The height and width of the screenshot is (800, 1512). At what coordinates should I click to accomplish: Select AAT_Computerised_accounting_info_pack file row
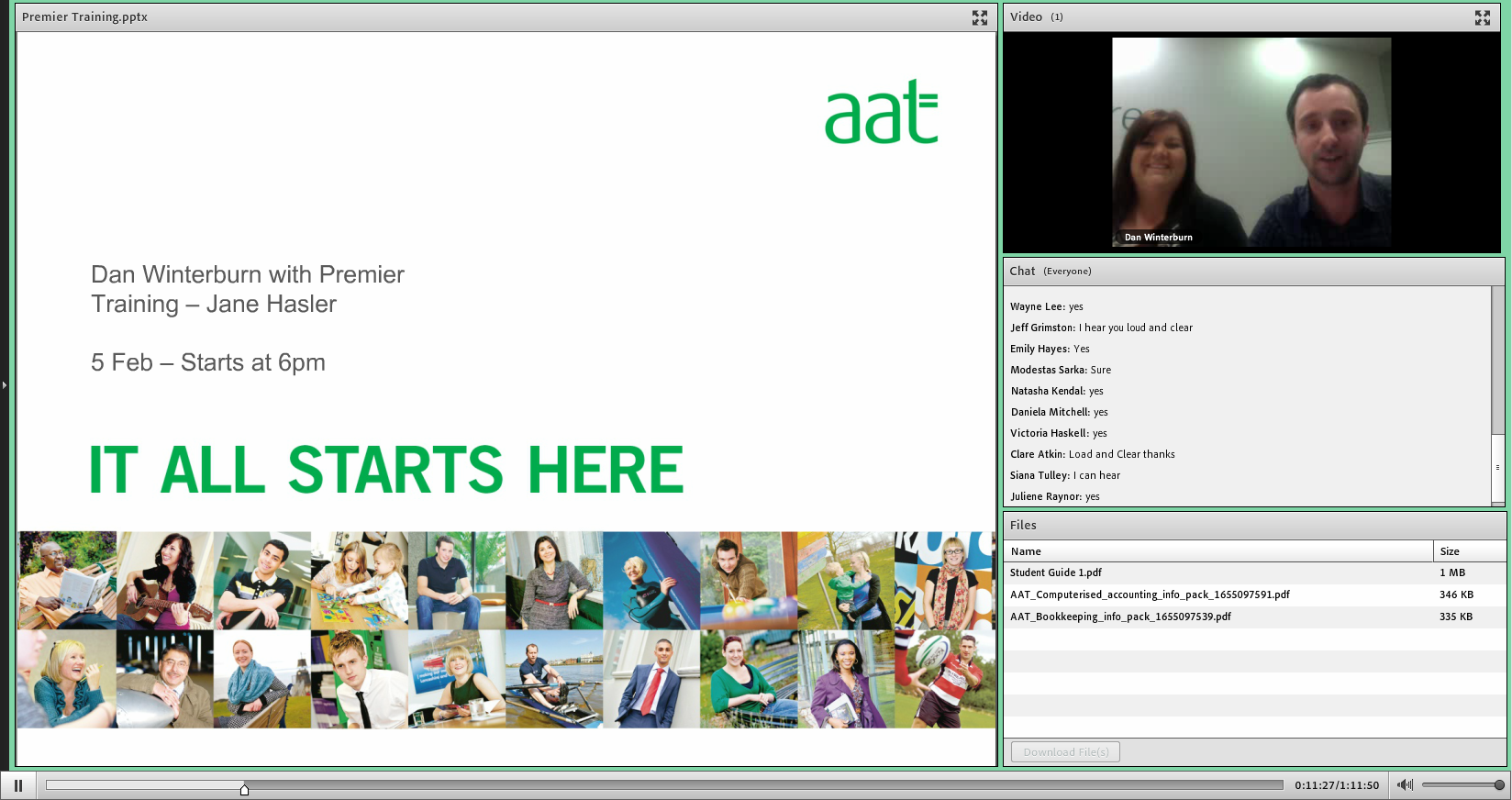pyautogui.click(x=1254, y=594)
